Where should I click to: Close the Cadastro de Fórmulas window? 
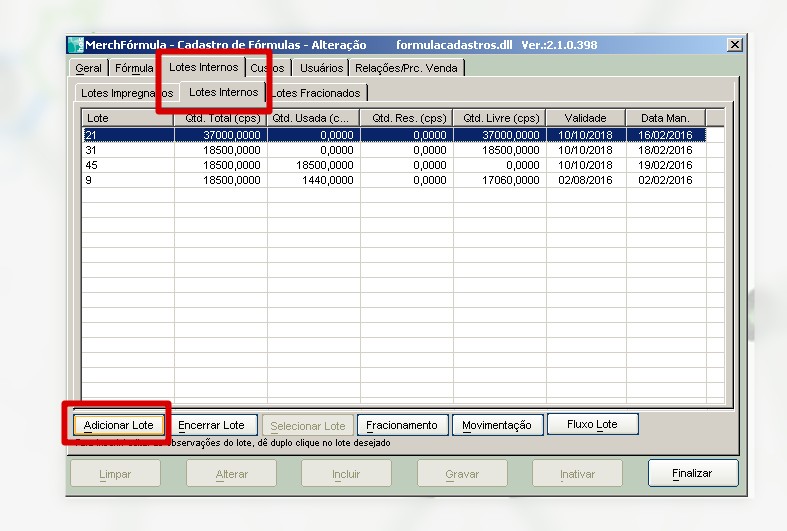735,45
